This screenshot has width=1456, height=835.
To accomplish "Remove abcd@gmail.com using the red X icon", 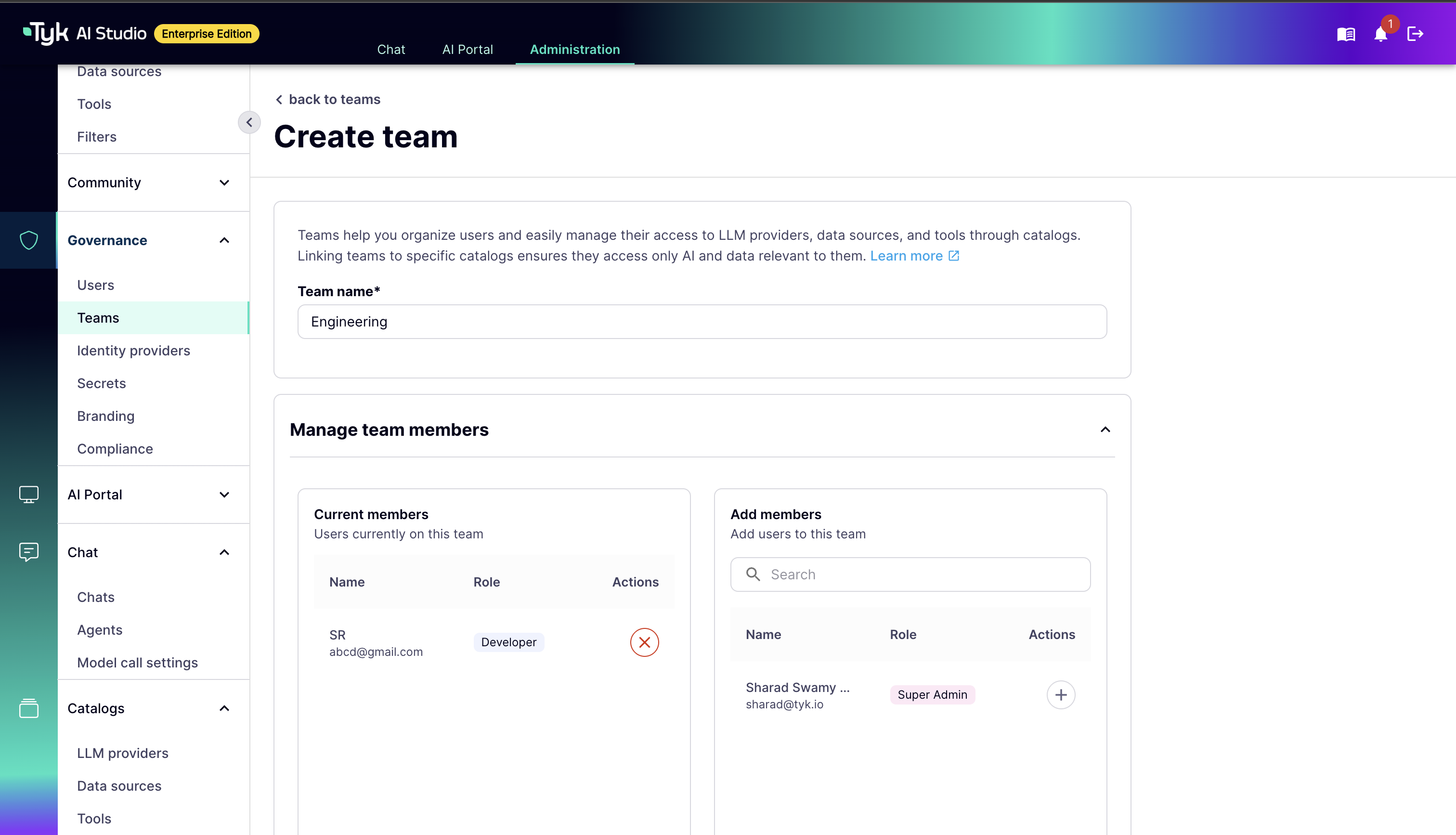I will pyautogui.click(x=644, y=642).
